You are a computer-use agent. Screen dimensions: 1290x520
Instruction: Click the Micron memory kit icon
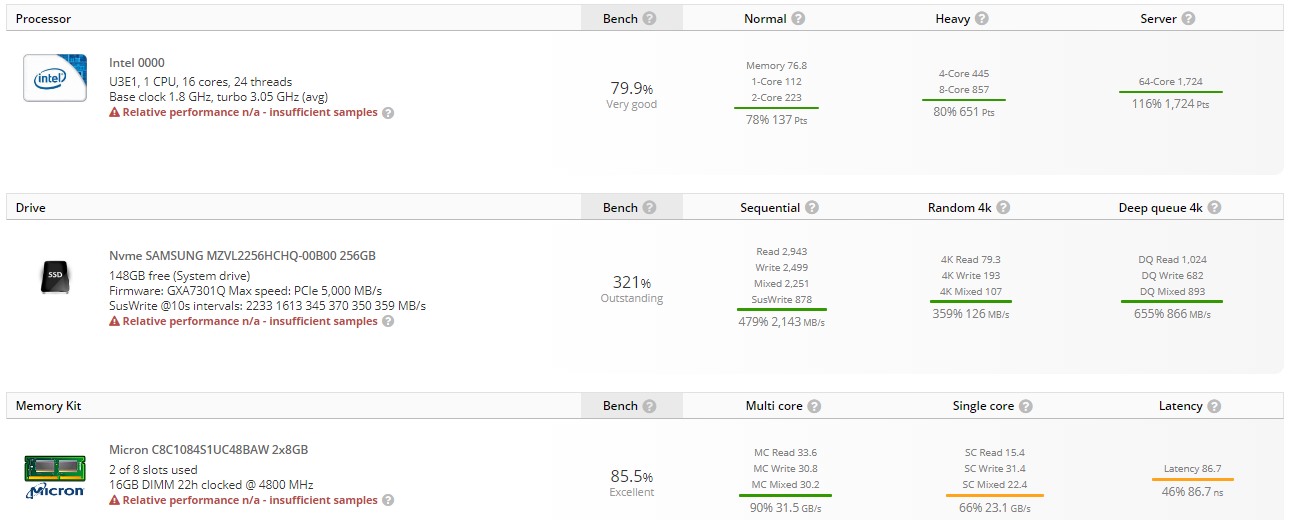pos(55,477)
